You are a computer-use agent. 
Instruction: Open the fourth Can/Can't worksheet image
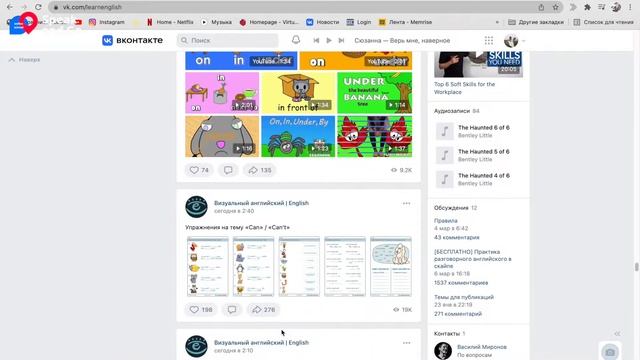tap(345, 266)
